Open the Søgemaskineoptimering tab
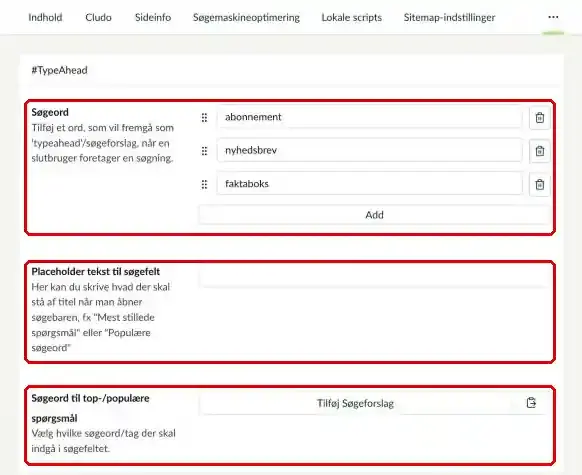582x475 pixels. [x=246, y=17]
